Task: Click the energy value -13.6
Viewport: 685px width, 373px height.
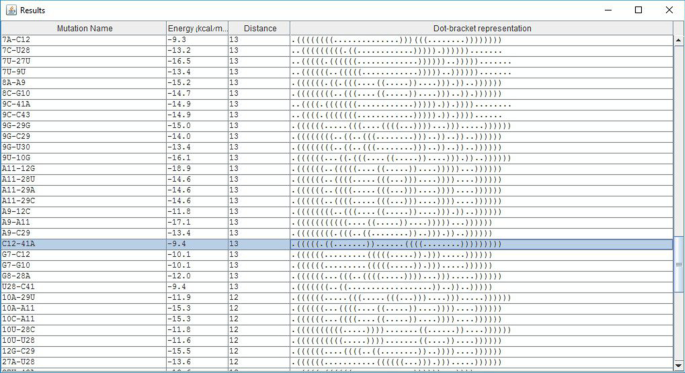Action: tap(179, 362)
